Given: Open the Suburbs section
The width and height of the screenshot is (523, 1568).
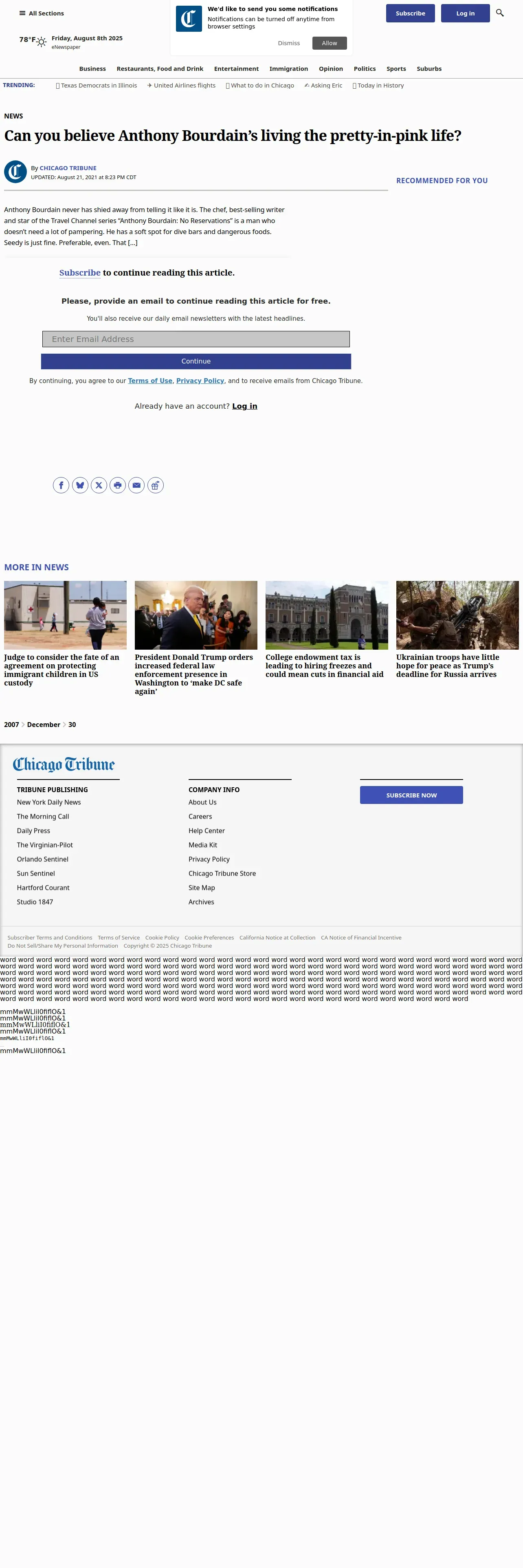Looking at the screenshot, I should (429, 69).
